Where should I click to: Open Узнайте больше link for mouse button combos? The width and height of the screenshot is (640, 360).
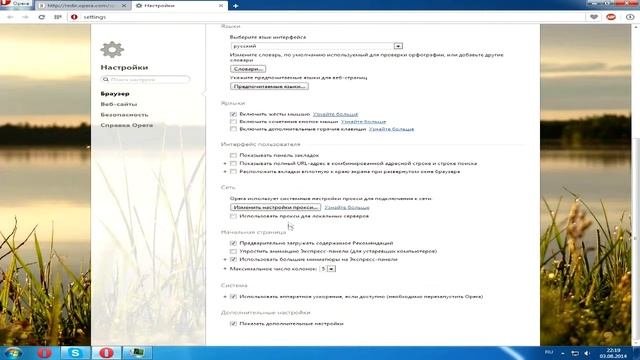(363, 122)
